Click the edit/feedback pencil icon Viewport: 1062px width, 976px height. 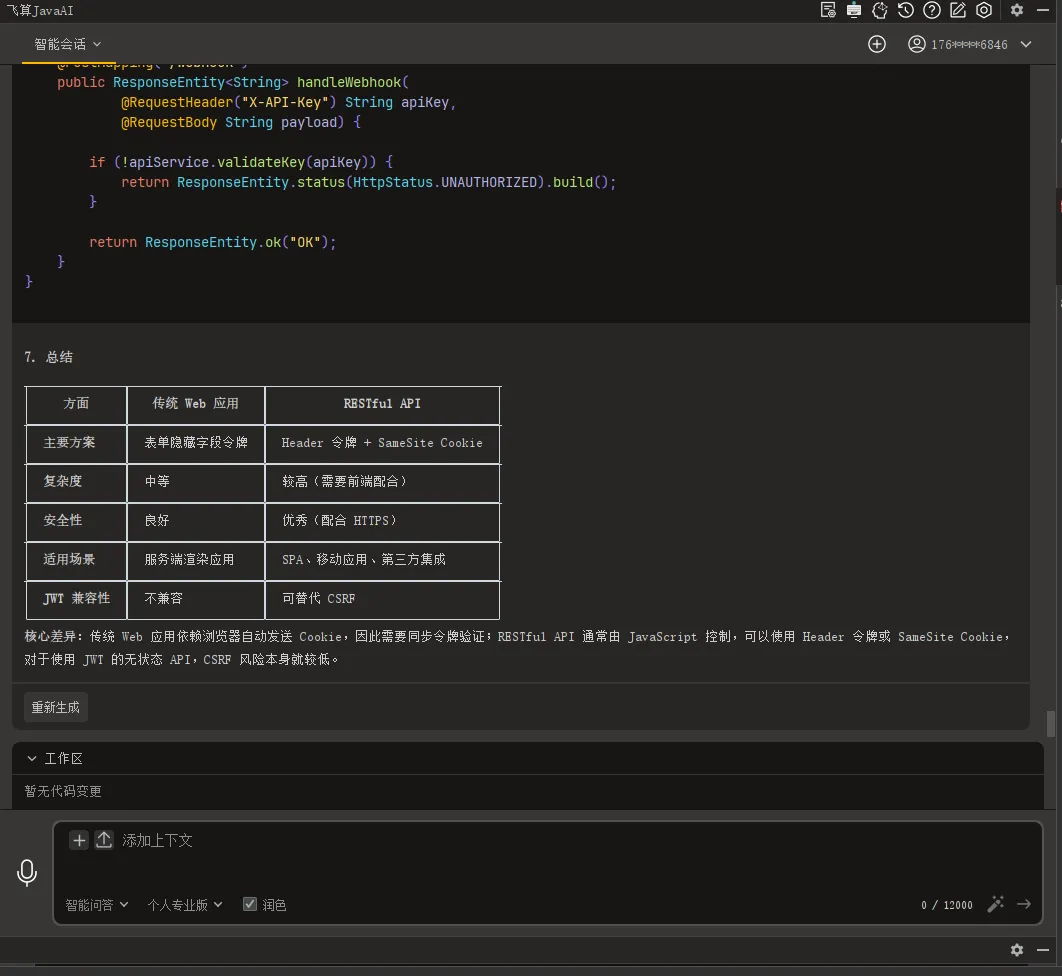click(958, 10)
